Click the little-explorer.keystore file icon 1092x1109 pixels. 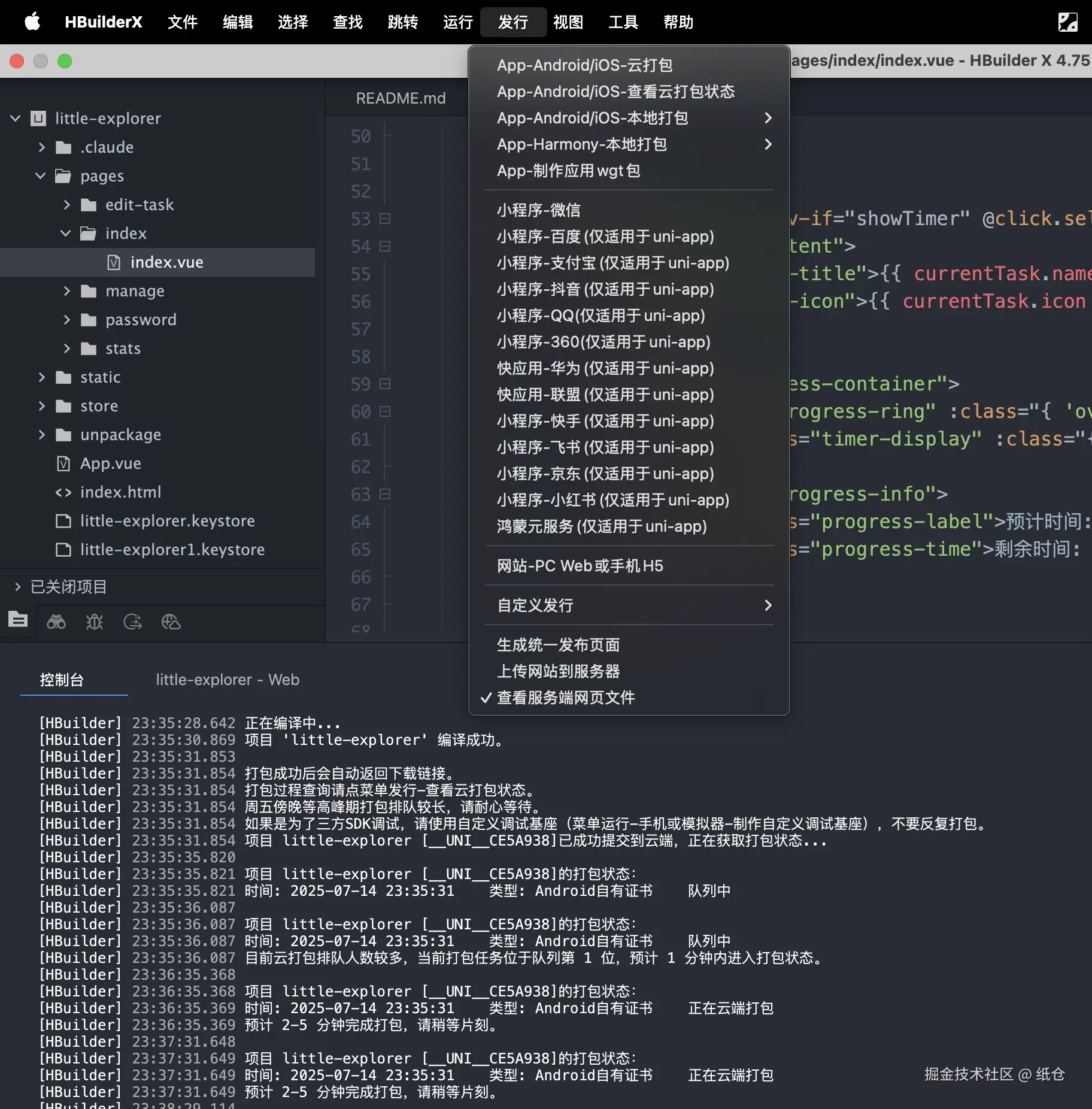(x=63, y=521)
